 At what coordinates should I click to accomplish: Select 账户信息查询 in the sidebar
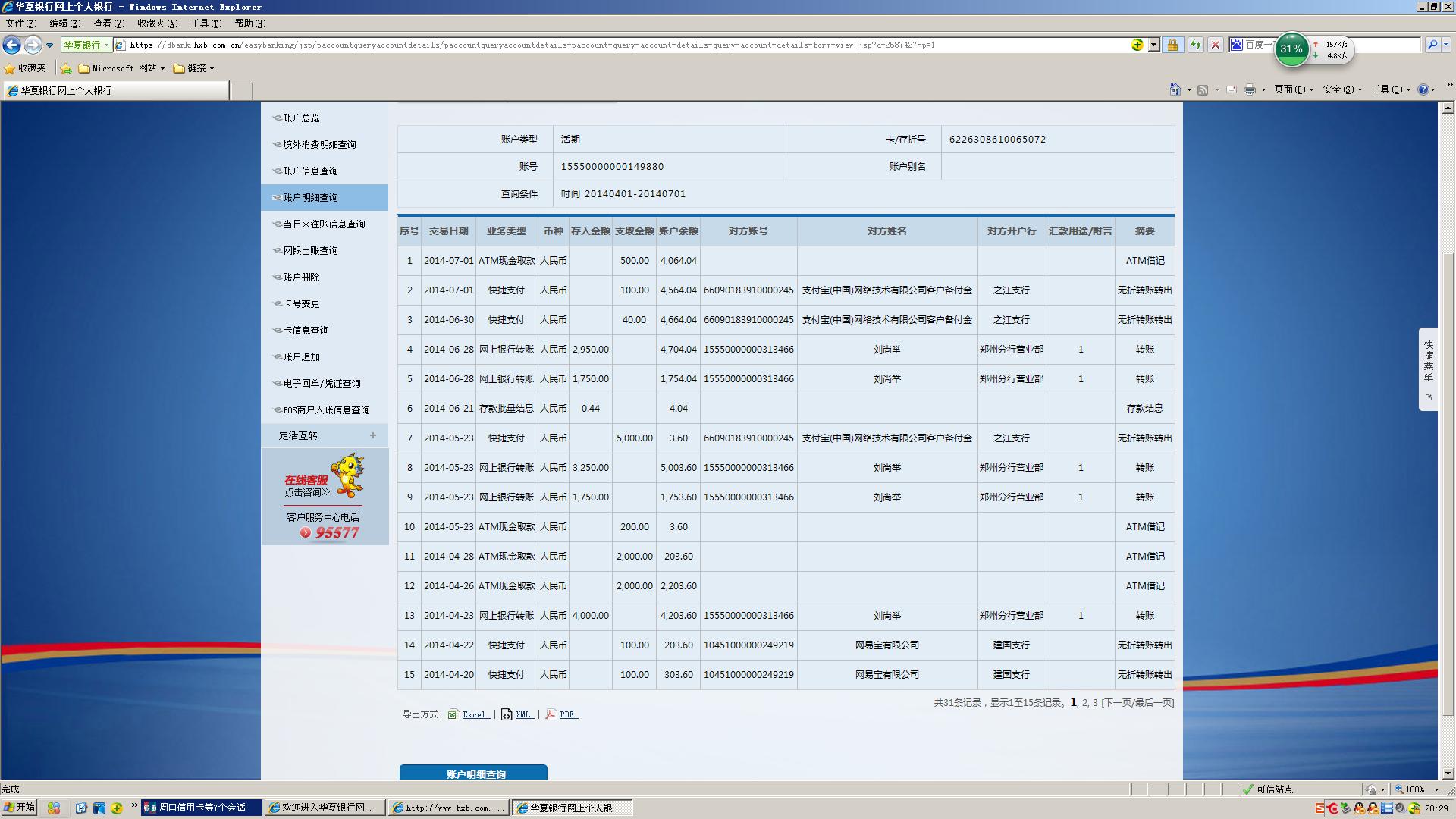[310, 171]
